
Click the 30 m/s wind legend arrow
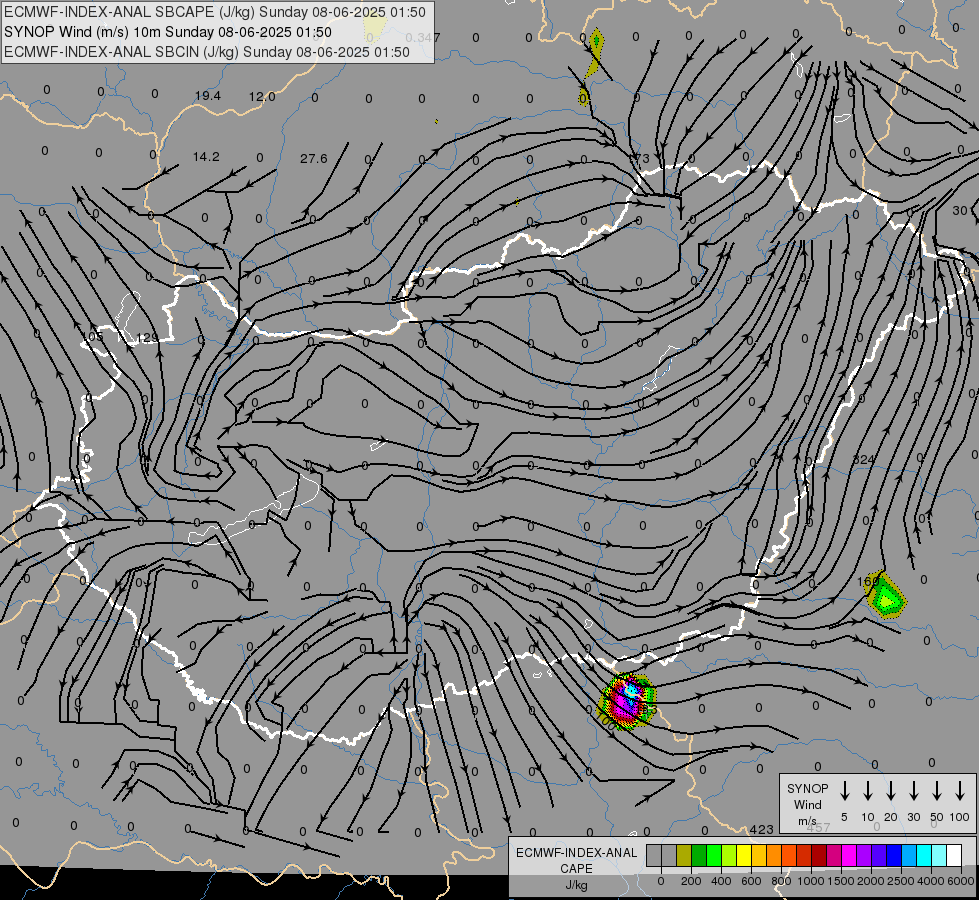point(913,790)
